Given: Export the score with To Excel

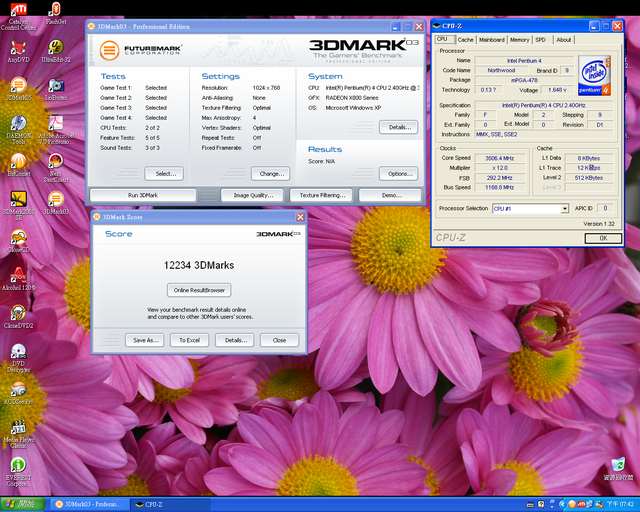Looking at the screenshot, I should coord(189,340).
